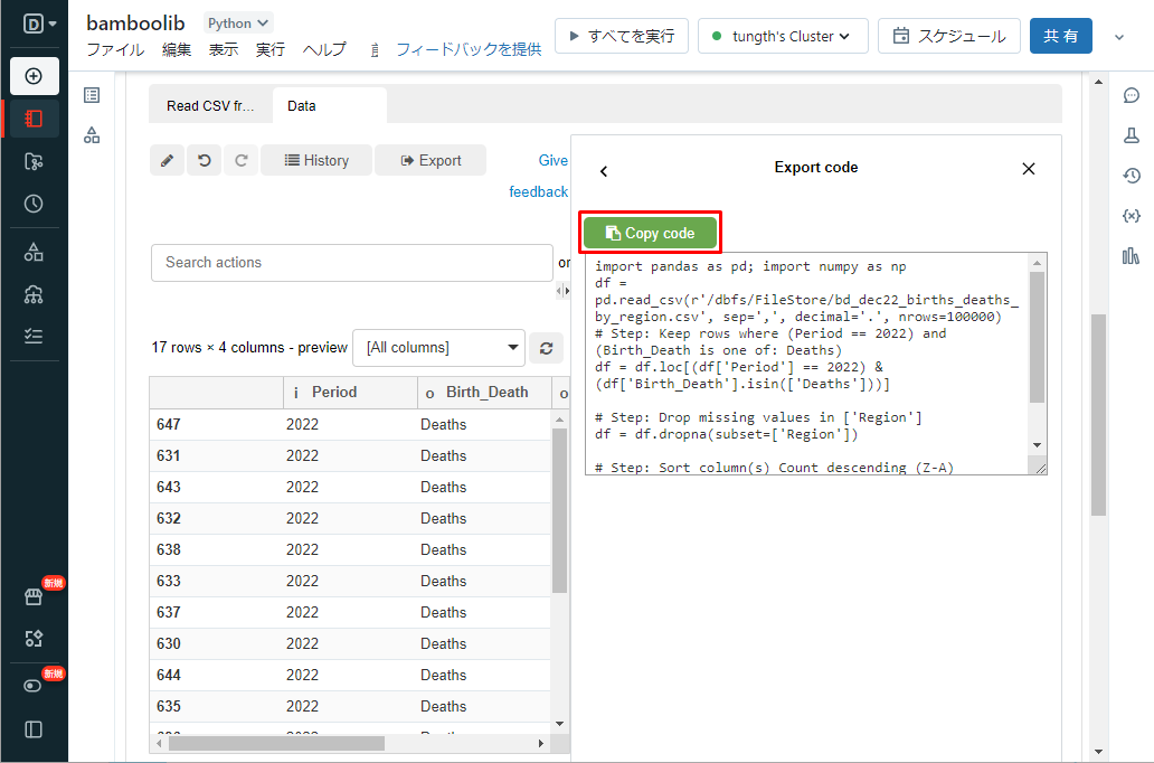Viewport: 1154px width, 763px height.
Task: Undo the last transformation step
Action: point(204,160)
